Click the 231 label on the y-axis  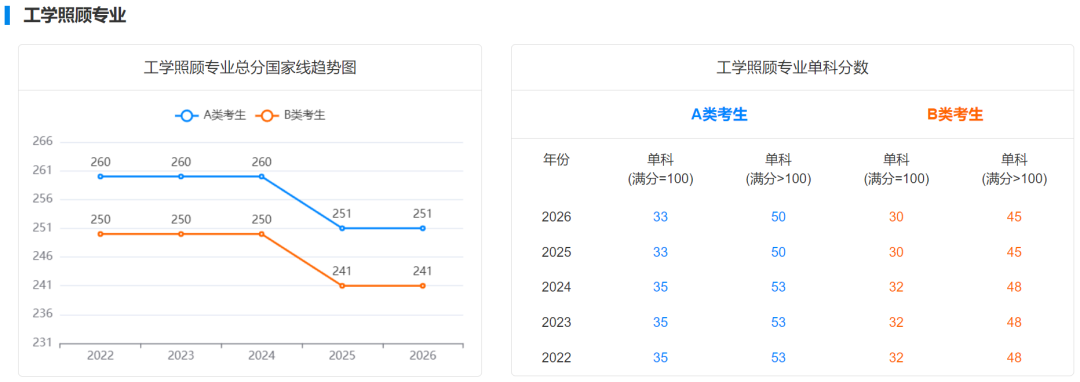coord(43,342)
